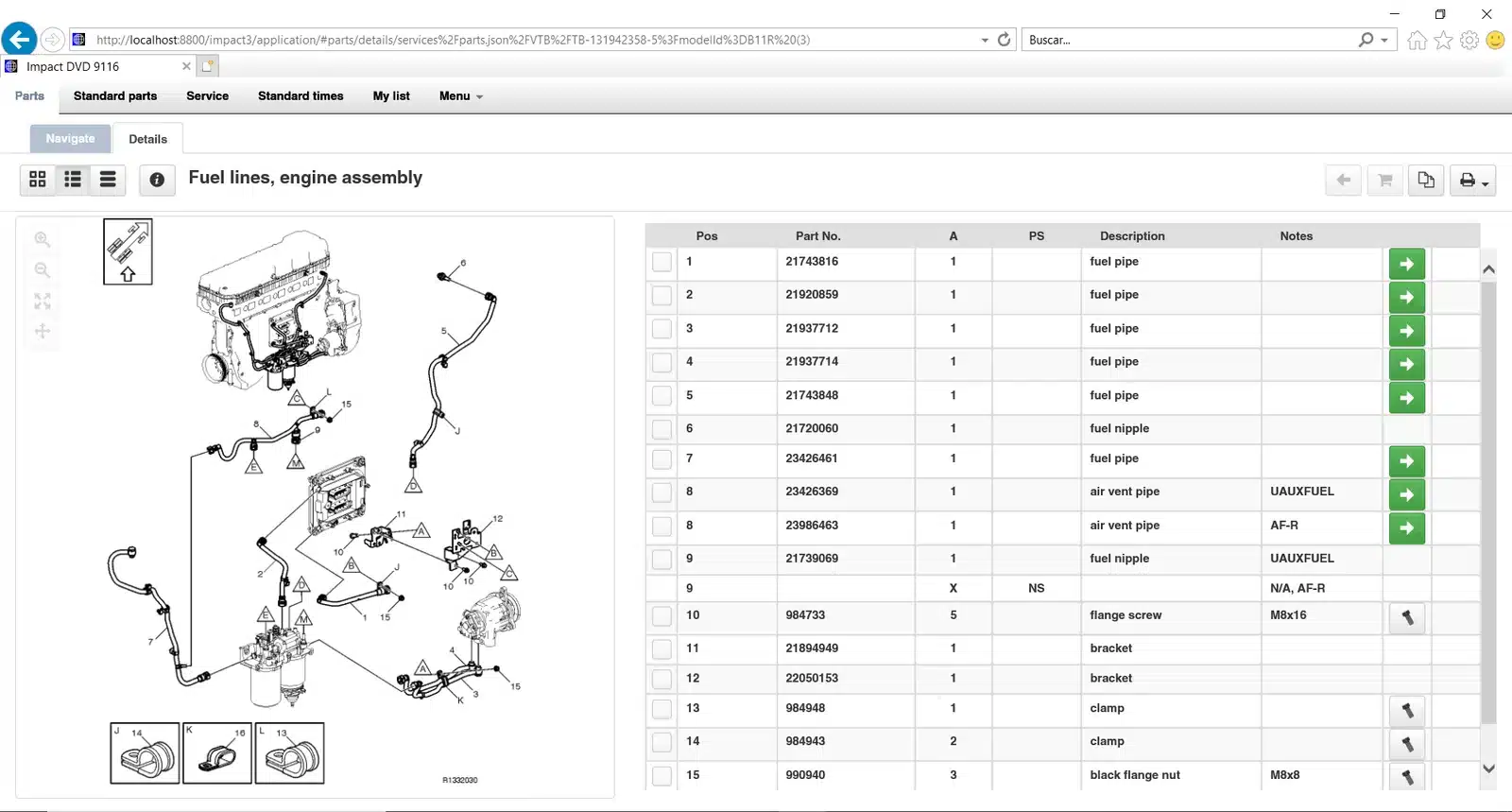
Task: Switch to grid thumbnail view icon
Action: (x=38, y=179)
